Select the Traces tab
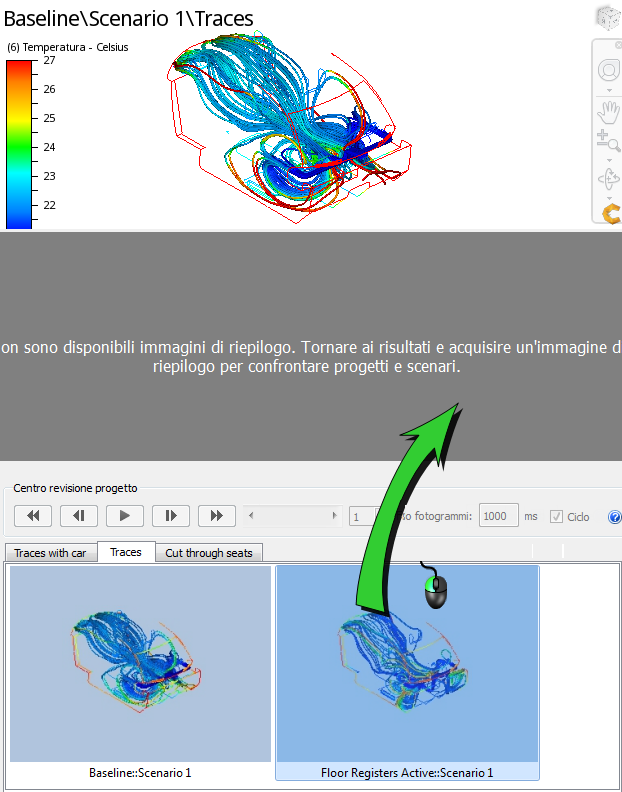Screen dimensions: 622x792 click(x=126, y=552)
